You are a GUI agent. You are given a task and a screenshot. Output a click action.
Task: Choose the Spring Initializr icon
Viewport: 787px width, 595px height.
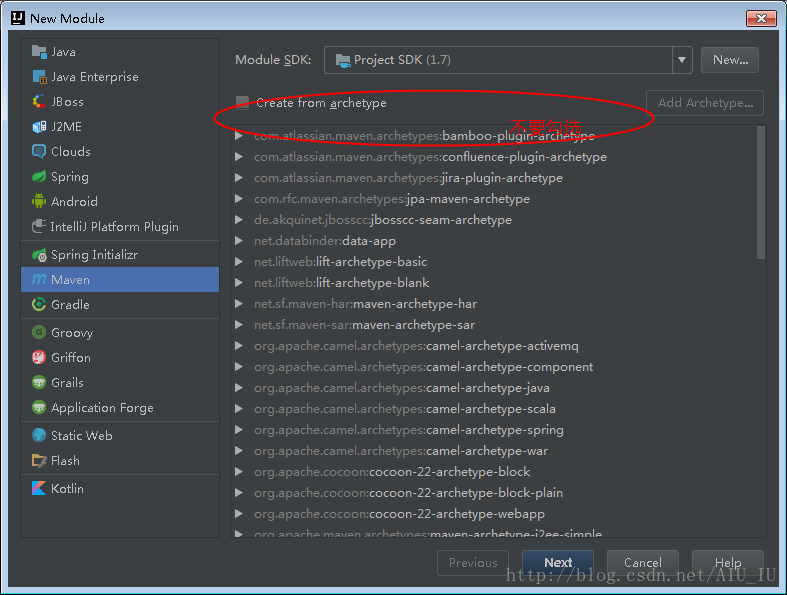point(39,255)
